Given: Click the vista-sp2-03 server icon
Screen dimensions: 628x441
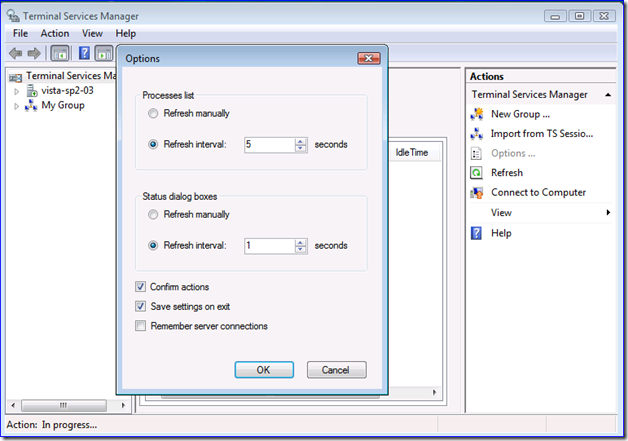Looking at the screenshot, I should pyautogui.click(x=32, y=91).
